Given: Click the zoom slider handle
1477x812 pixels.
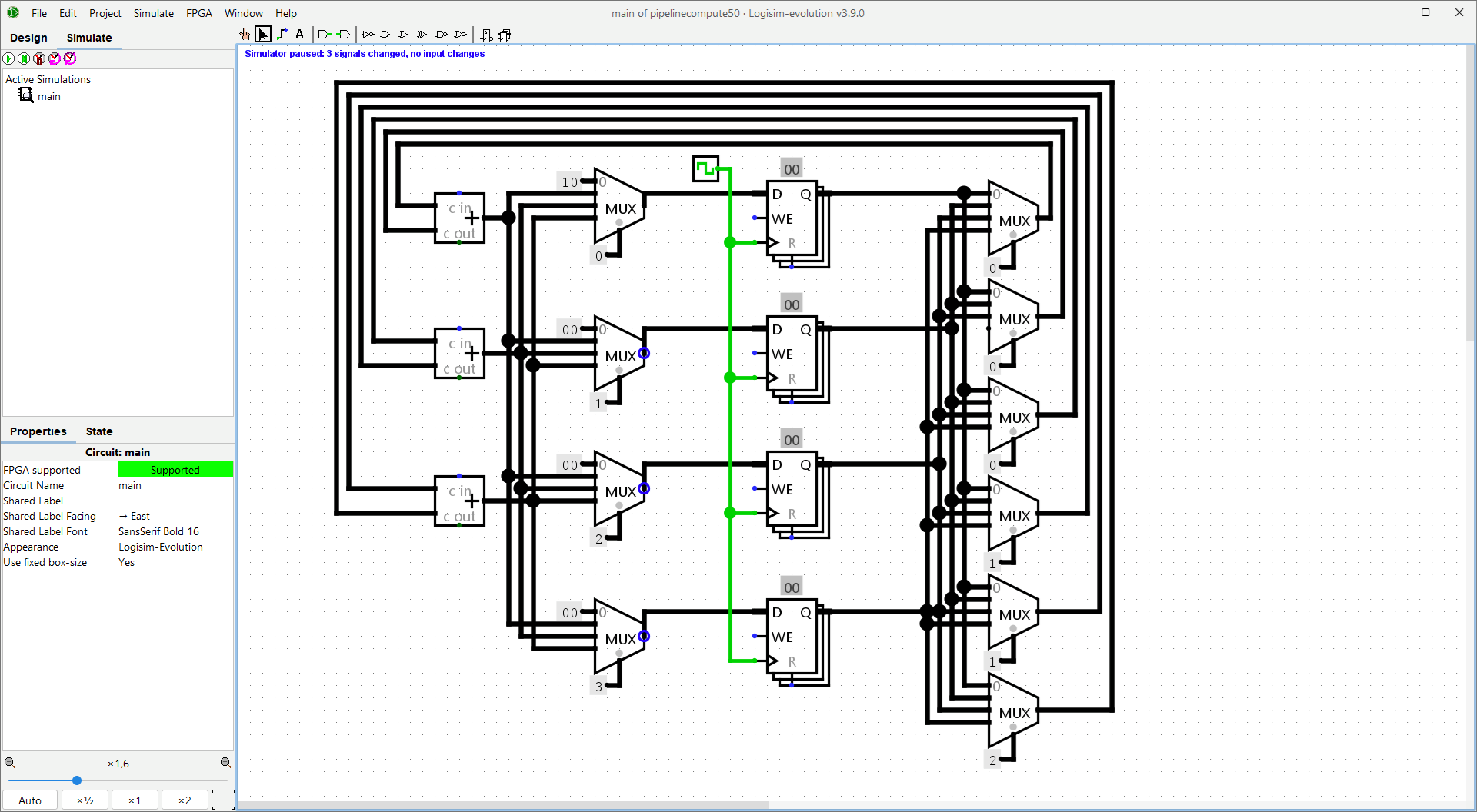Looking at the screenshot, I should pos(77,780).
